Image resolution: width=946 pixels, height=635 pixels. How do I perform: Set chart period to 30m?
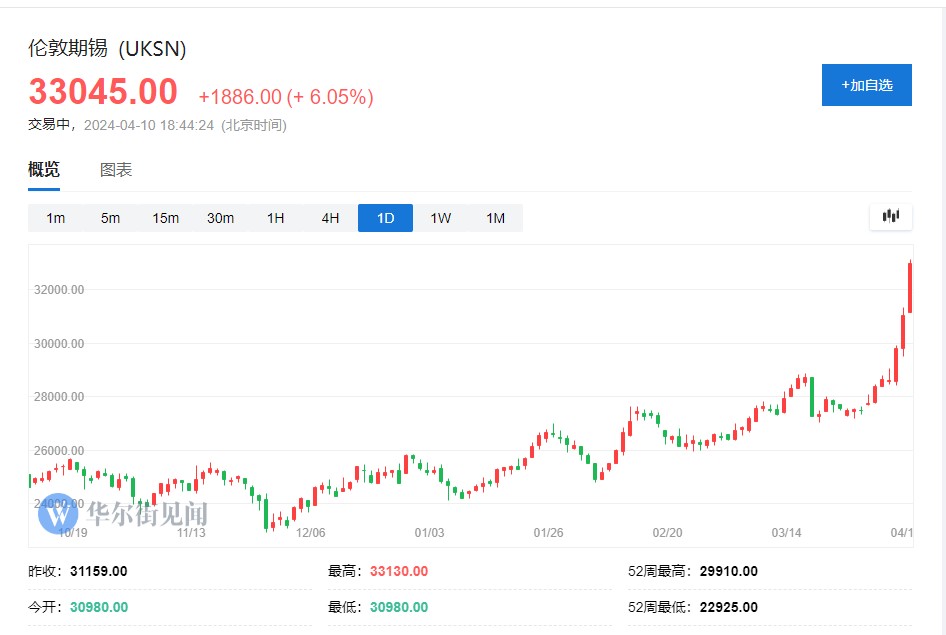[x=220, y=218]
